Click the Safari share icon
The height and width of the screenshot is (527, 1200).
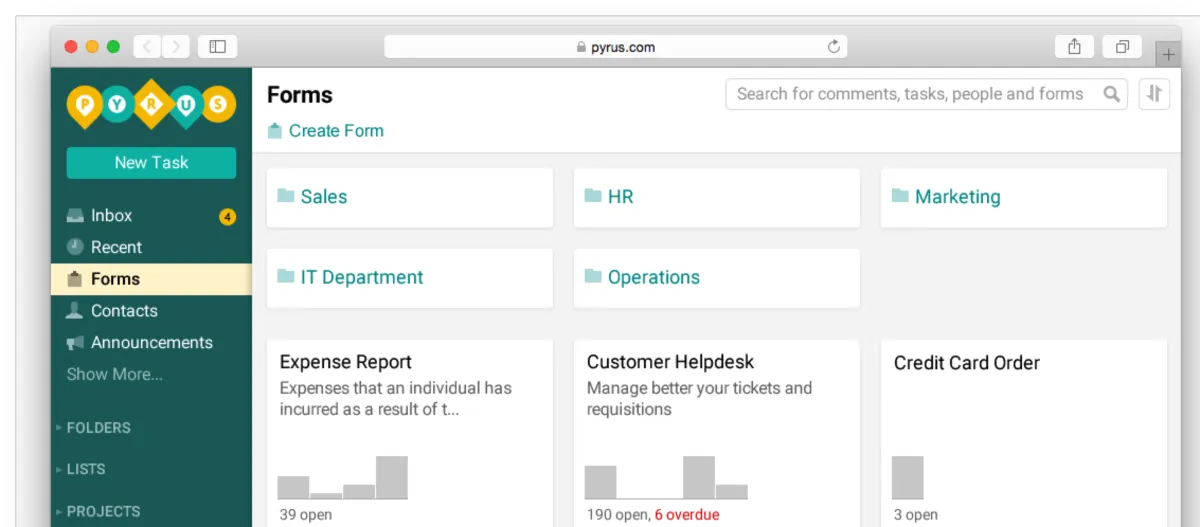1074,46
